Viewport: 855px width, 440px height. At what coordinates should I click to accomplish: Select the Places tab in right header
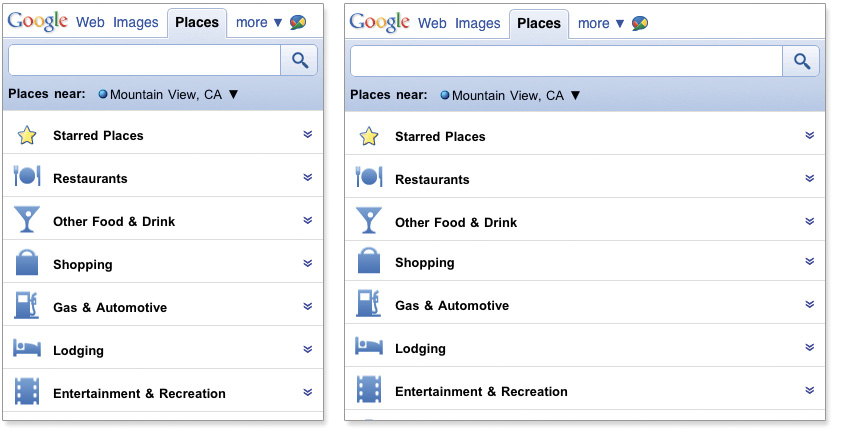pos(539,23)
